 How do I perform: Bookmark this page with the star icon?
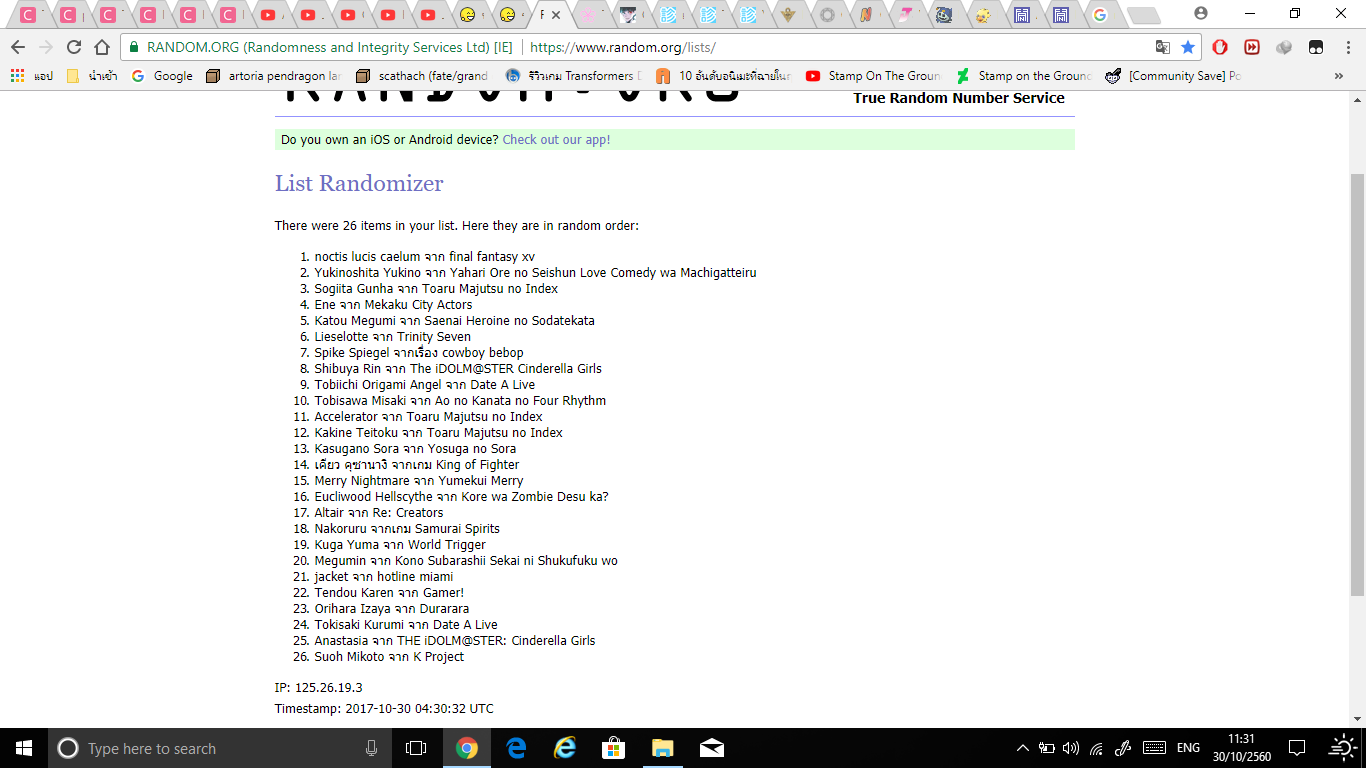point(1188,47)
